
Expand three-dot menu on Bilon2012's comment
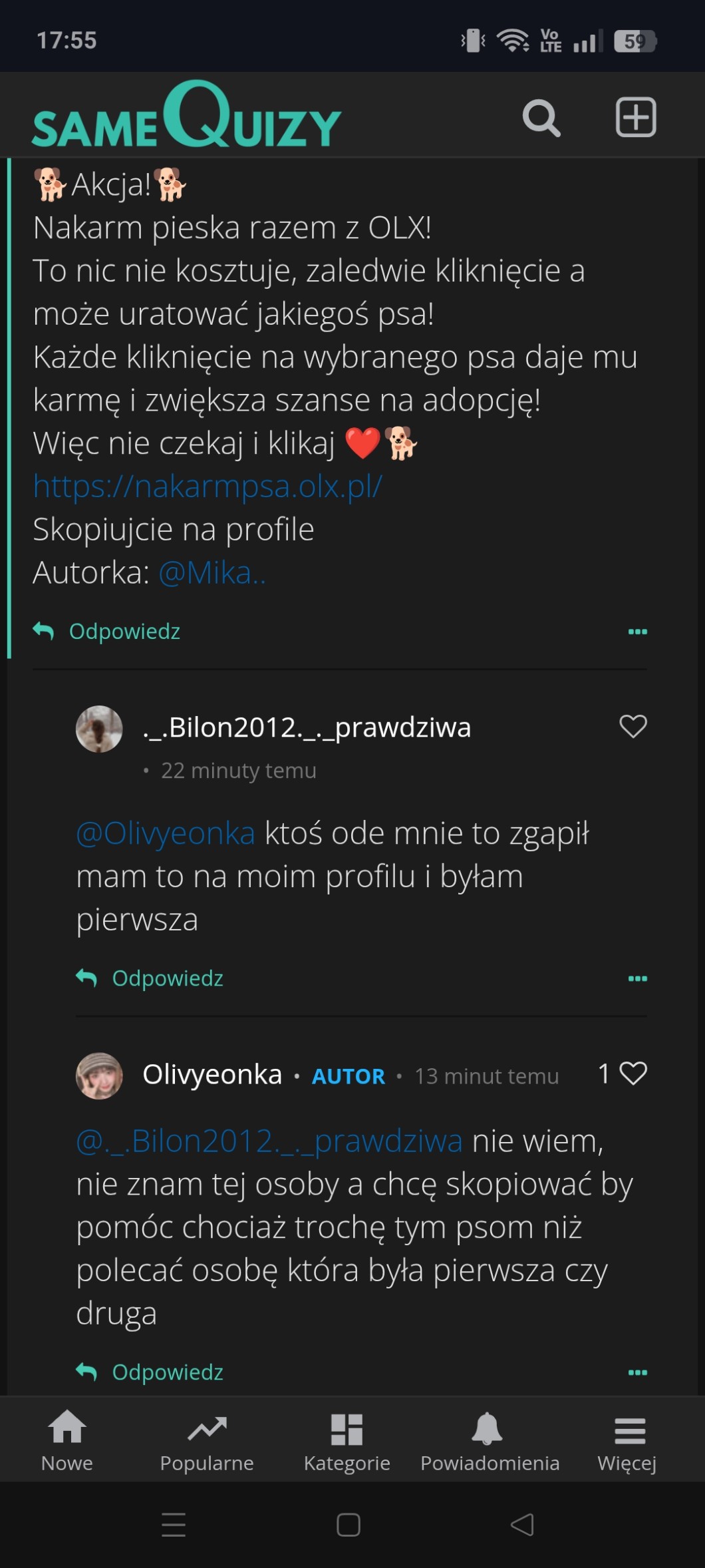click(x=637, y=978)
